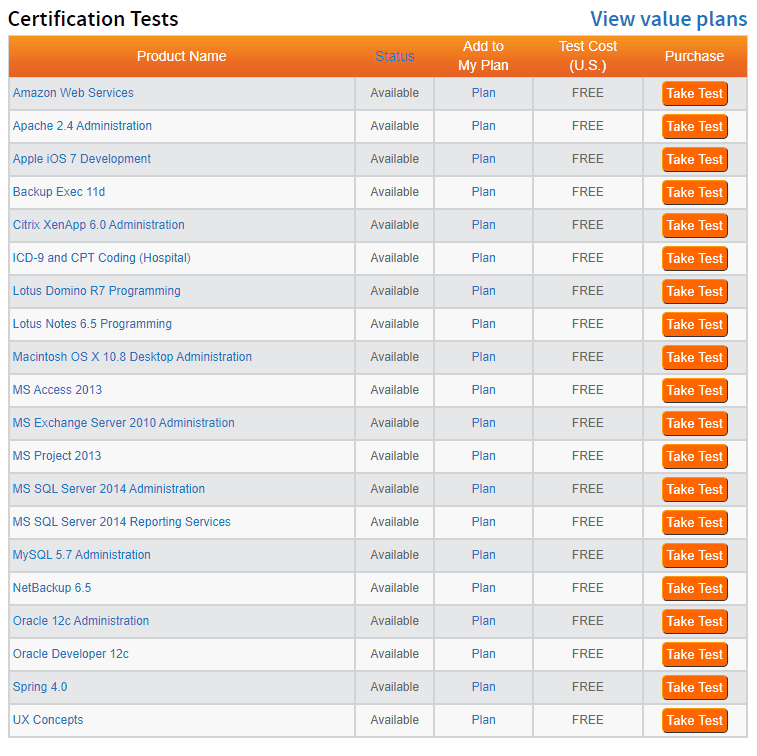Add Citrix XenApp 6.0 to plan
The width and height of the screenshot is (757, 756).
pyautogui.click(x=483, y=224)
